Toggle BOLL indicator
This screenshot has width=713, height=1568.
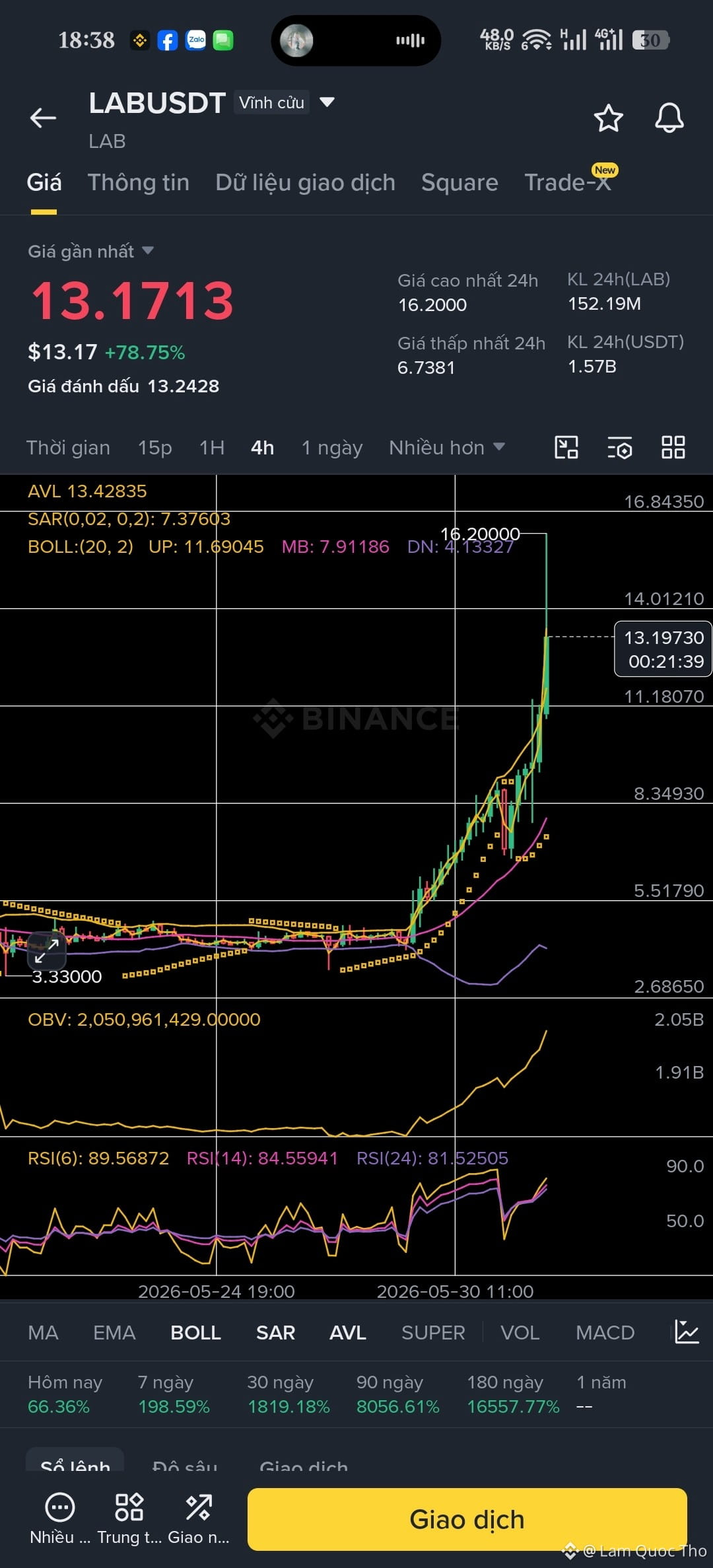pyautogui.click(x=195, y=1332)
